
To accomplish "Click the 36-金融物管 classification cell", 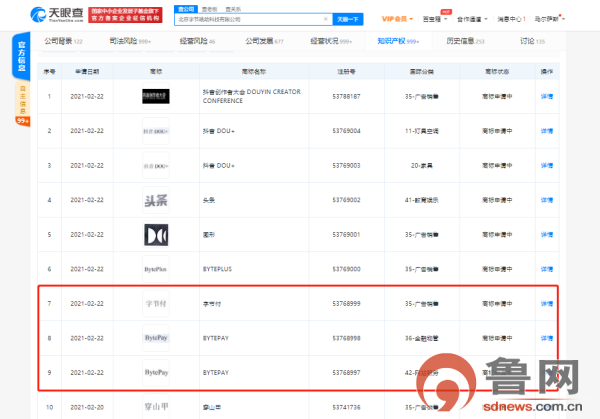I will pos(422,338).
